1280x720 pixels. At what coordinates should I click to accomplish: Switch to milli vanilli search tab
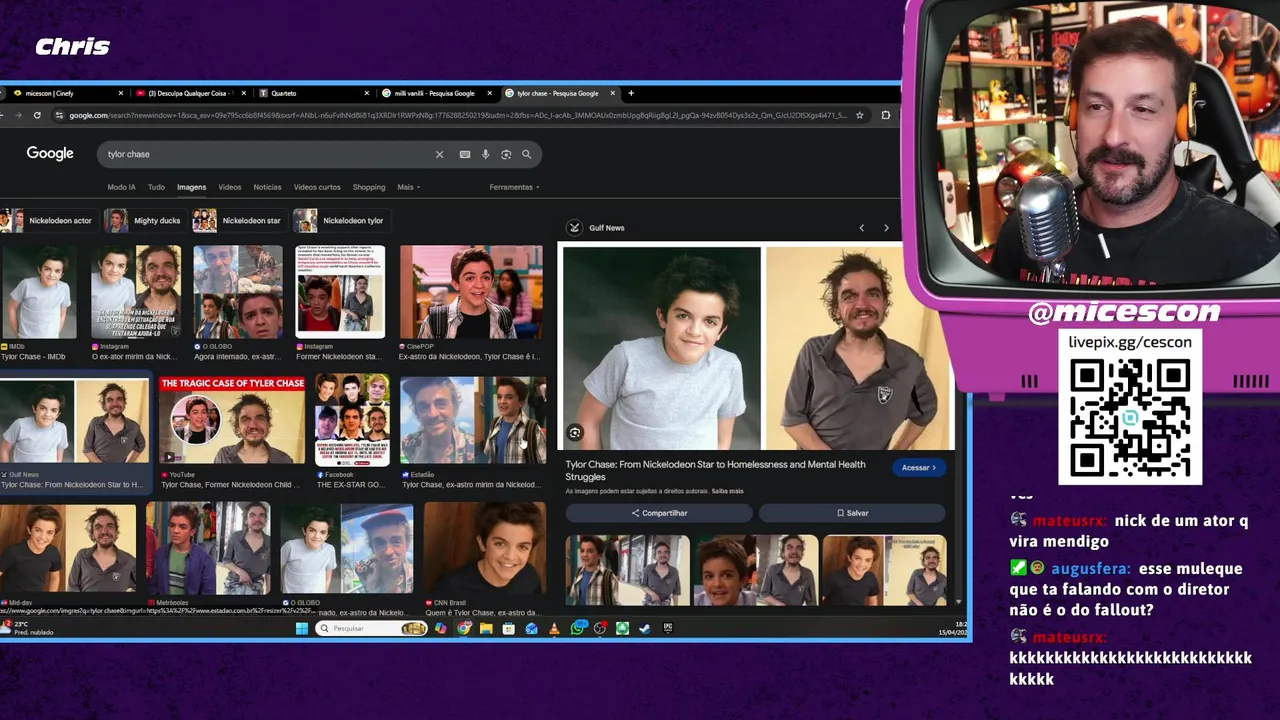tap(436, 93)
